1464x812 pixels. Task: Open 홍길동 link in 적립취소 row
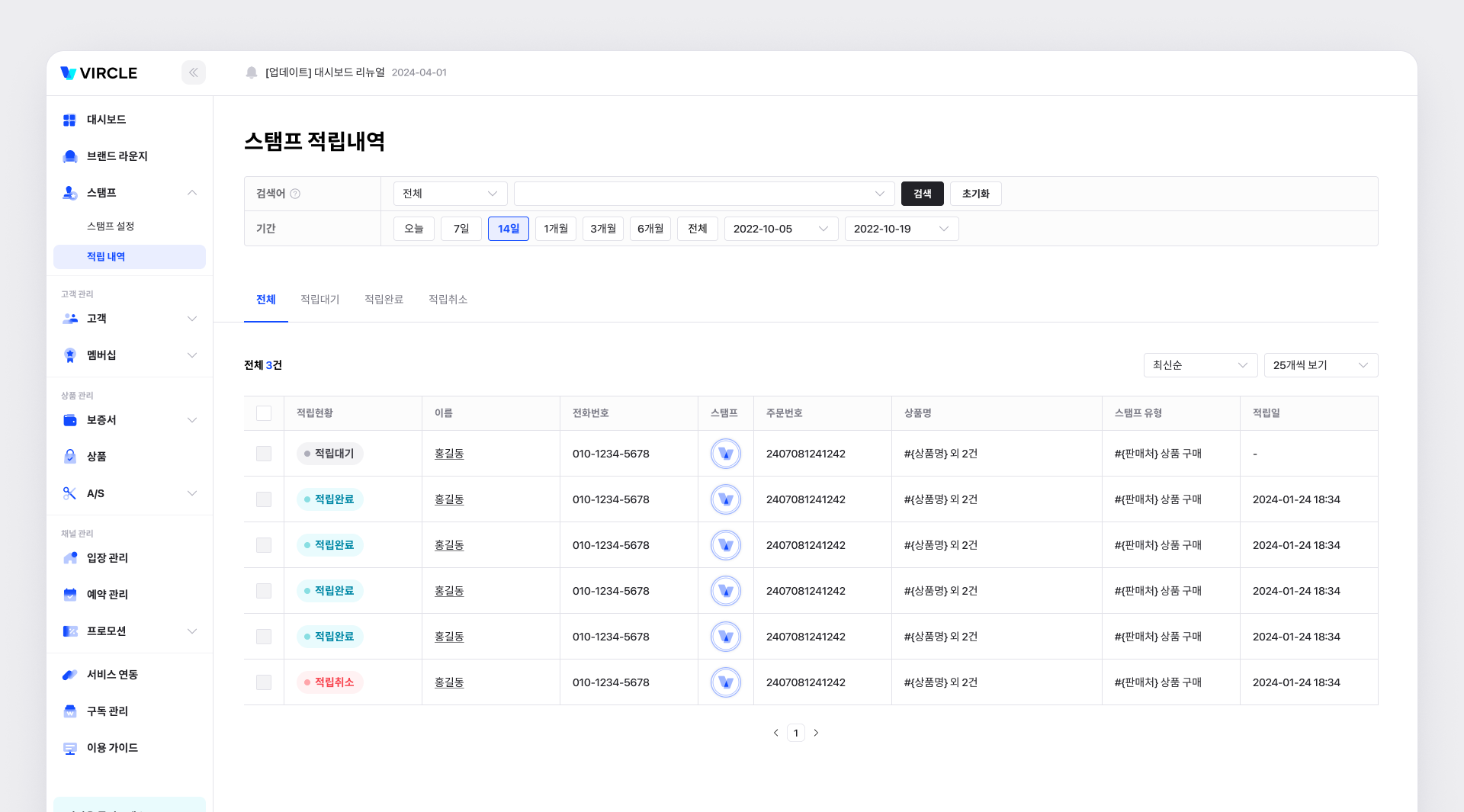click(449, 682)
